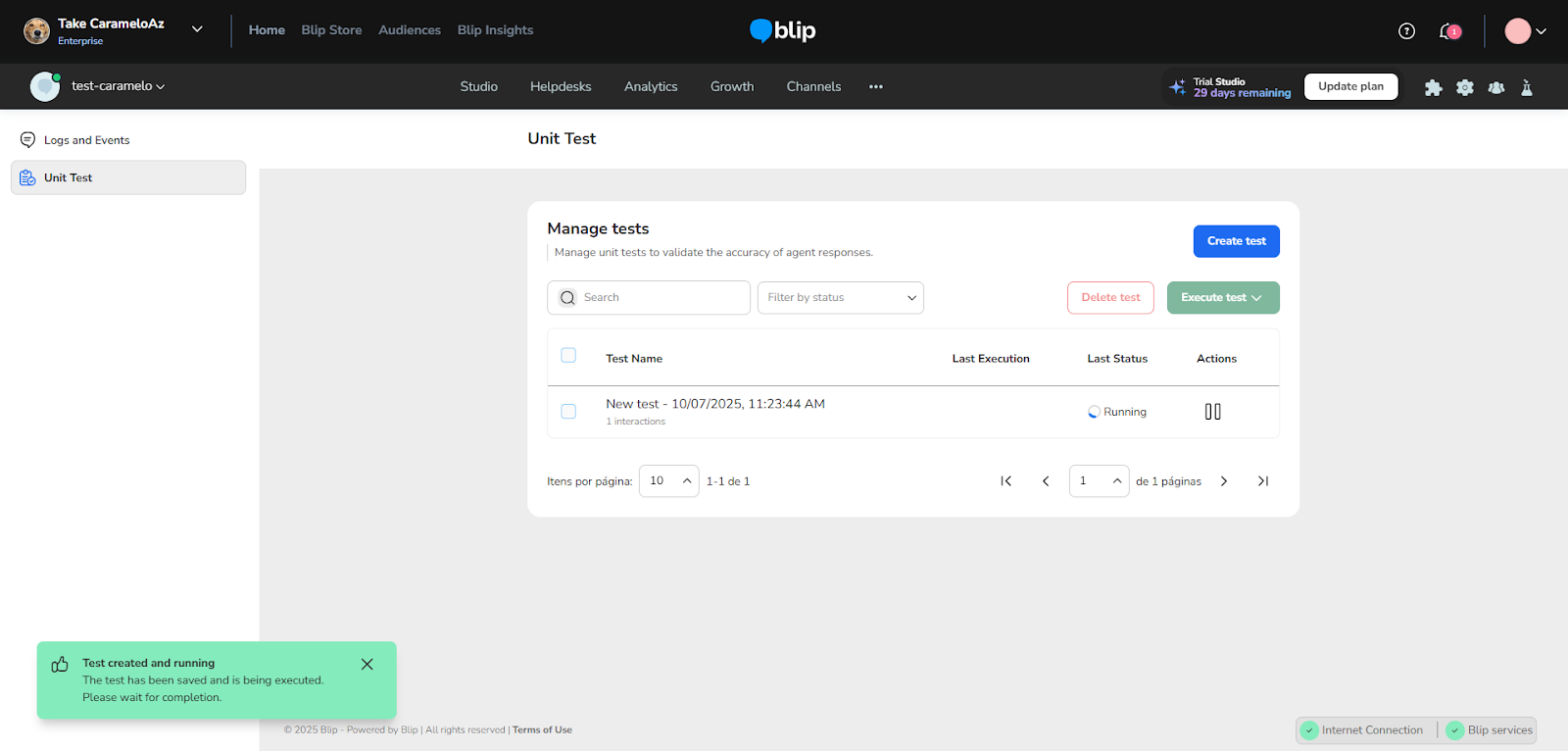The image size is (1568, 751).
Task: Go to the last page arrow
Action: [x=1263, y=481]
